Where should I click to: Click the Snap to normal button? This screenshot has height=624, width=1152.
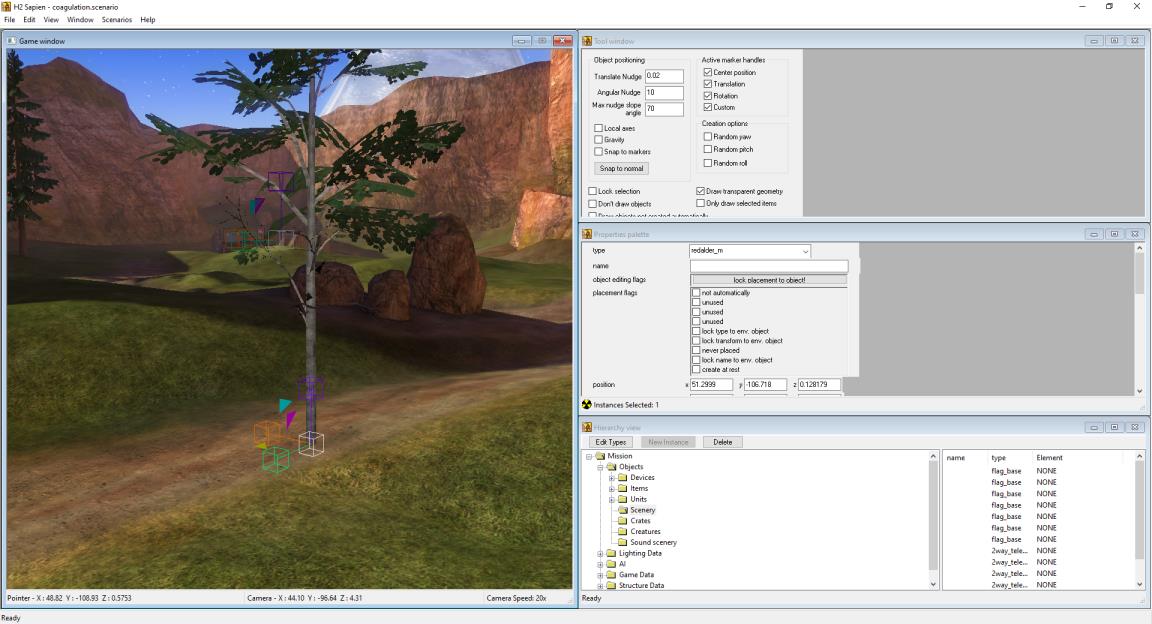coord(622,169)
